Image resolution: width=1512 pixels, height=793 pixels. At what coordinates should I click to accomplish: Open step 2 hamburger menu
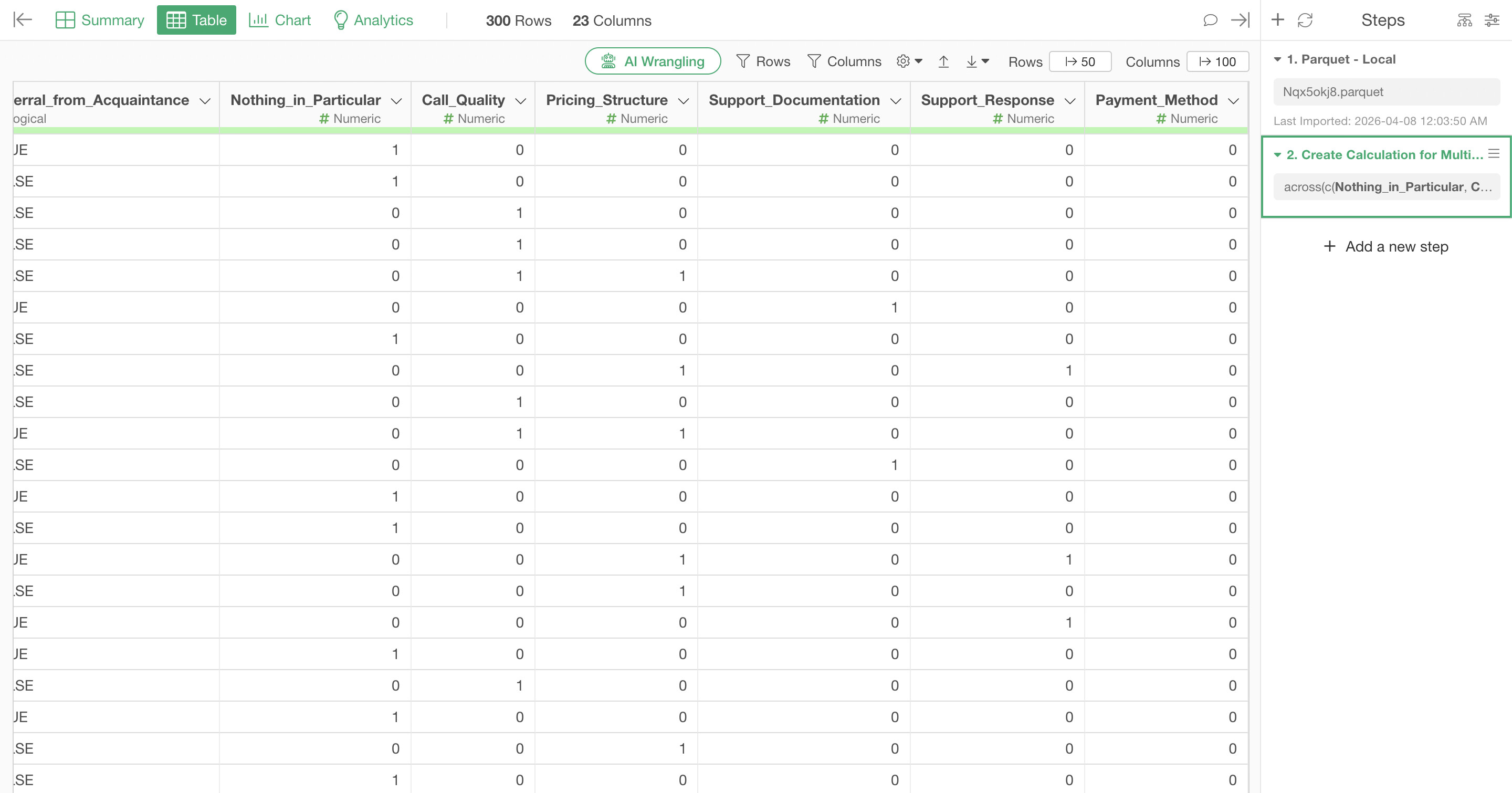coord(1494,154)
